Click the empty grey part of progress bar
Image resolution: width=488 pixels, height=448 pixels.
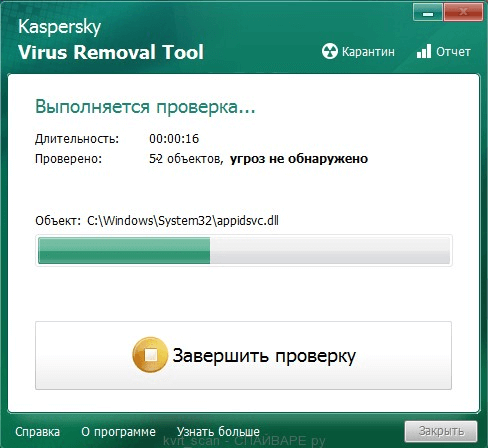tap(330, 251)
